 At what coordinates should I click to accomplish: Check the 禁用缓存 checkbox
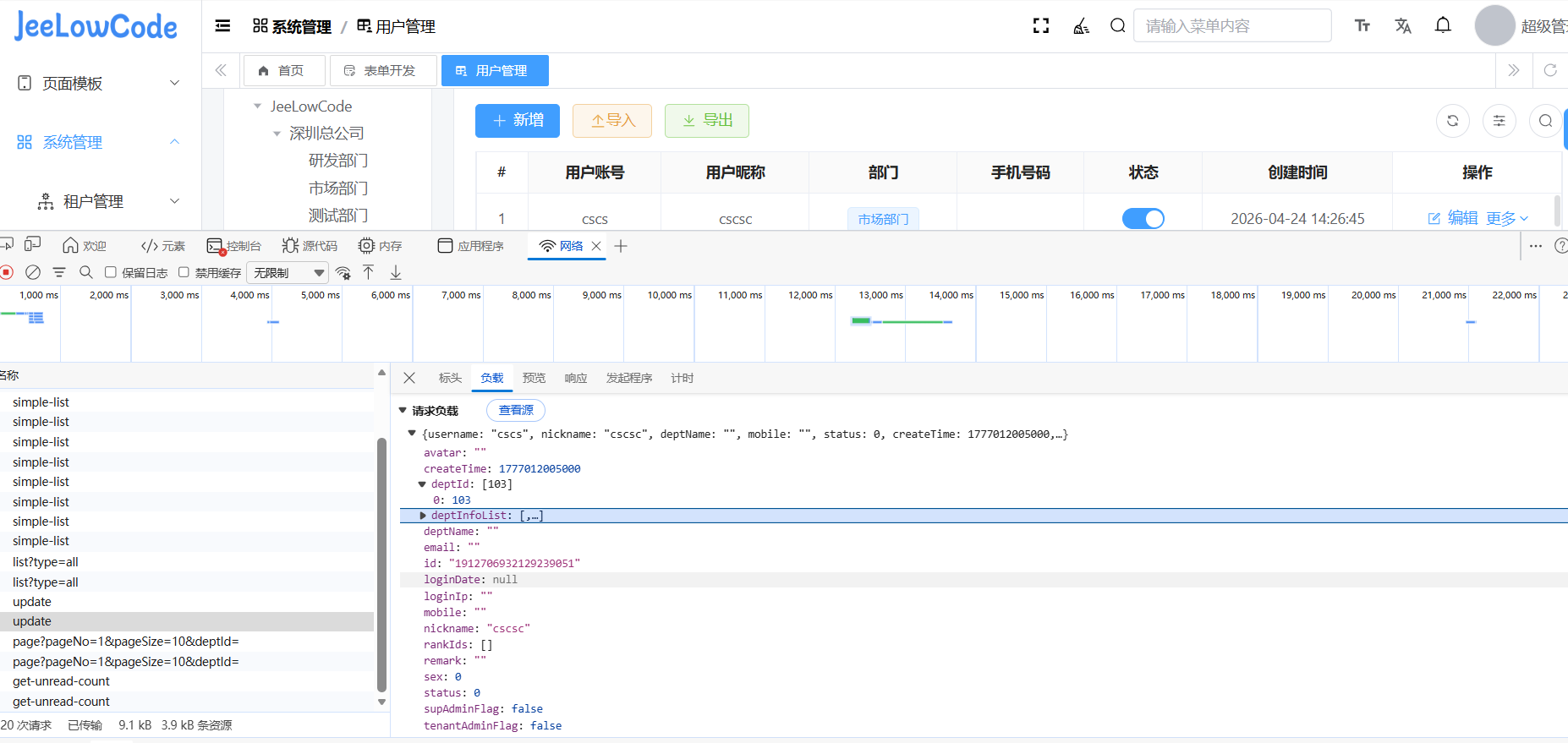184,272
